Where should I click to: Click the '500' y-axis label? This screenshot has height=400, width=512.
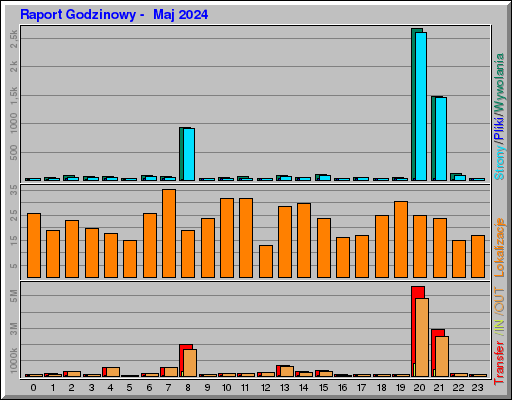13,152
